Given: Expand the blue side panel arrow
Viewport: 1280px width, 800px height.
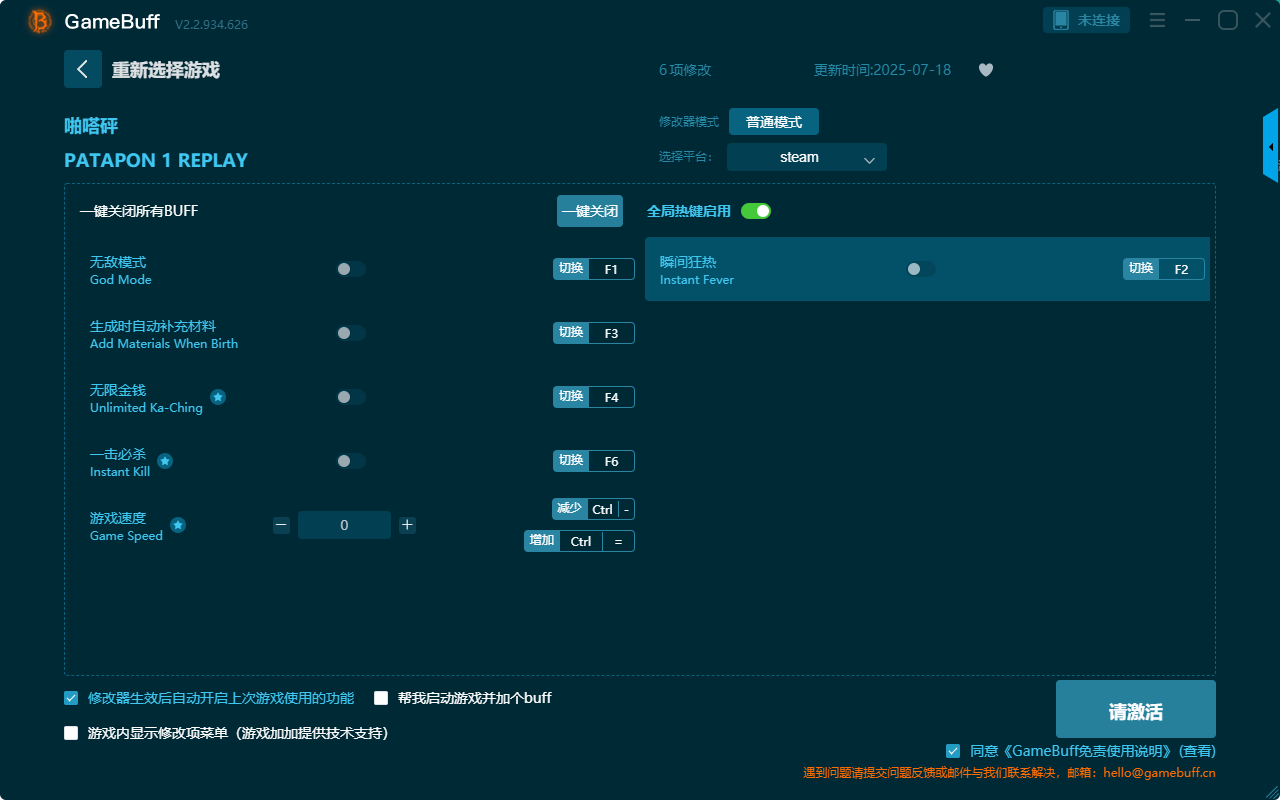Looking at the screenshot, I should [x=1271, y=146].
